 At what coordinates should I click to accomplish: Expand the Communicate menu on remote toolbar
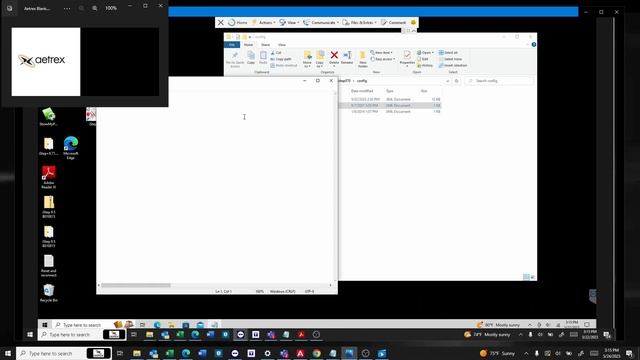pos(321,22)
